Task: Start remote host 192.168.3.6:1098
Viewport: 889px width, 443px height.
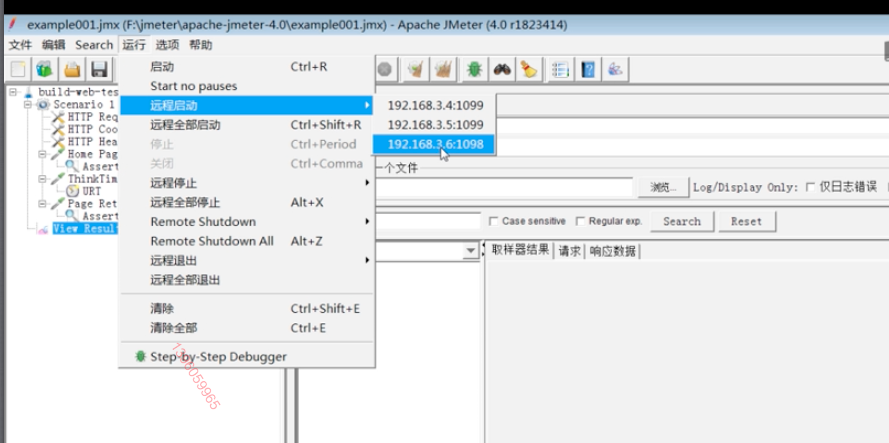Action: pyautogui.click(x=434, y=144)
